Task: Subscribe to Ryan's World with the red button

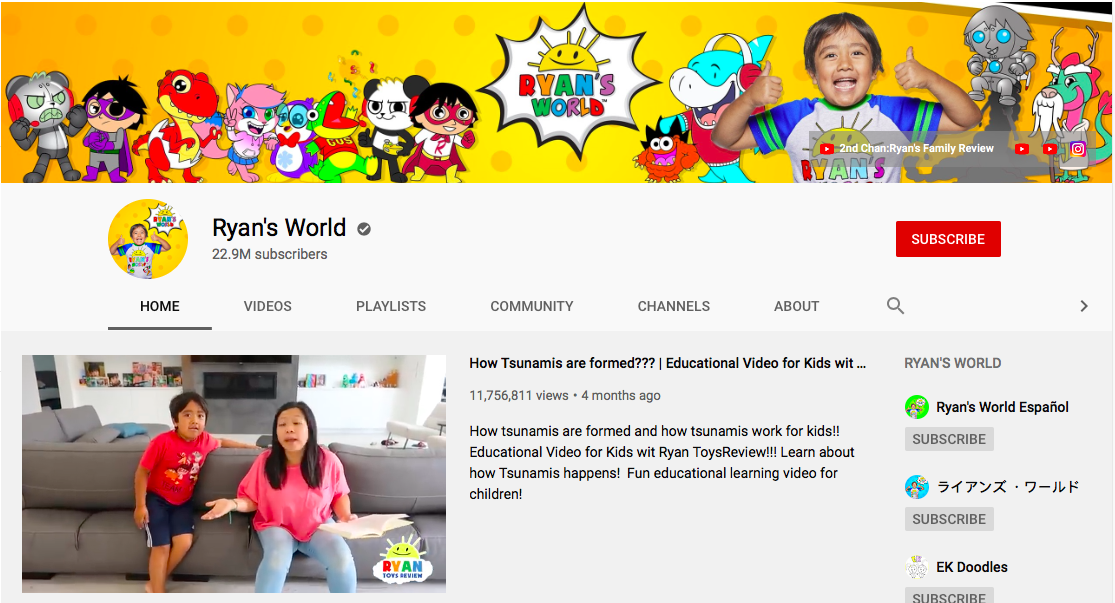Action: (x=948, y=239)
